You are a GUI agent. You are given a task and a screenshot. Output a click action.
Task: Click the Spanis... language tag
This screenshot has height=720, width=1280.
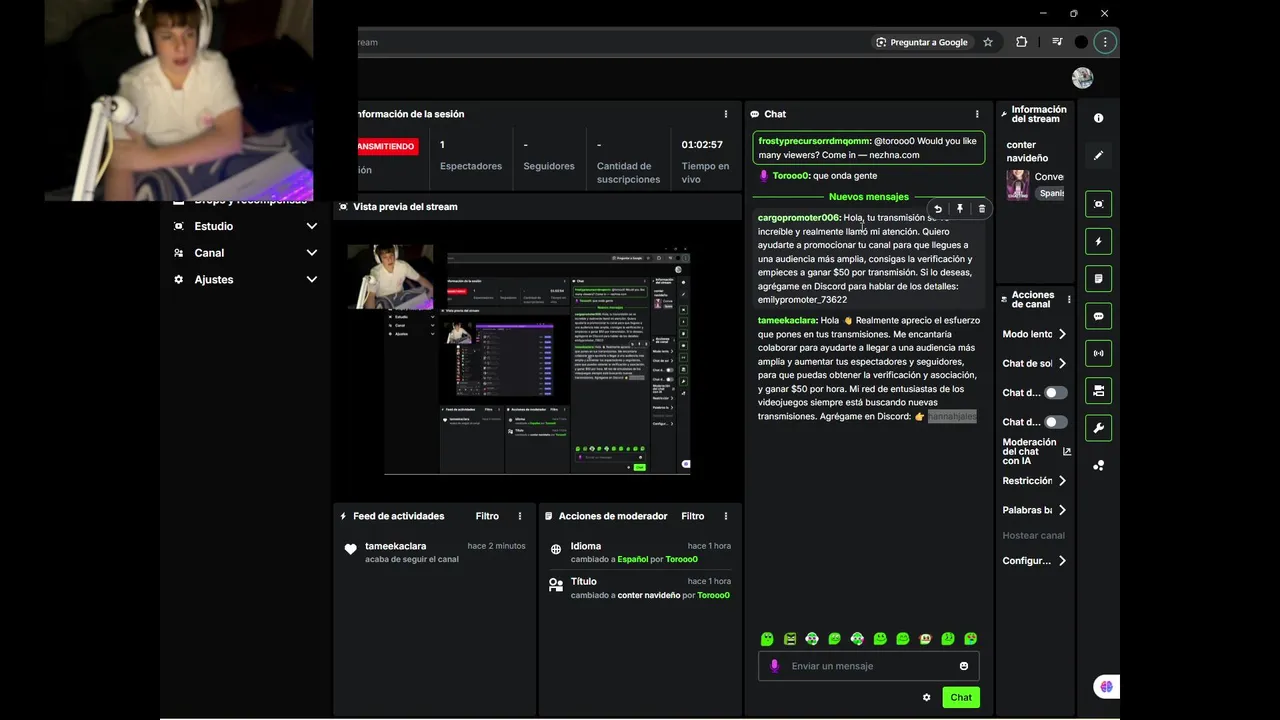(x=1051, y=193)
